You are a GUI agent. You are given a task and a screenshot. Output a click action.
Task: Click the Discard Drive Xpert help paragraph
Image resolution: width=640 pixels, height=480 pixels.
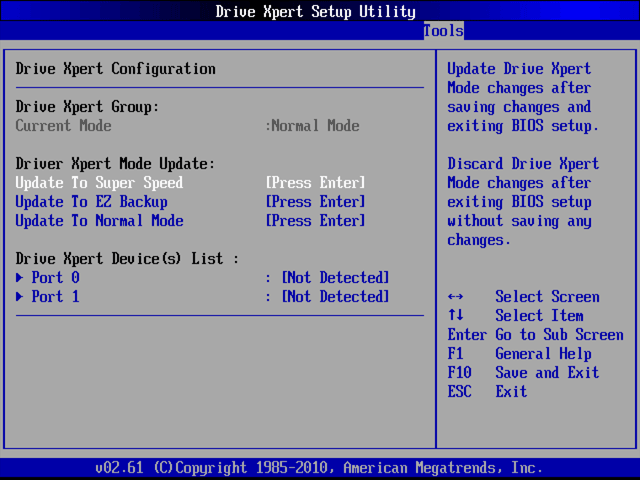click(x=523, y=202)
